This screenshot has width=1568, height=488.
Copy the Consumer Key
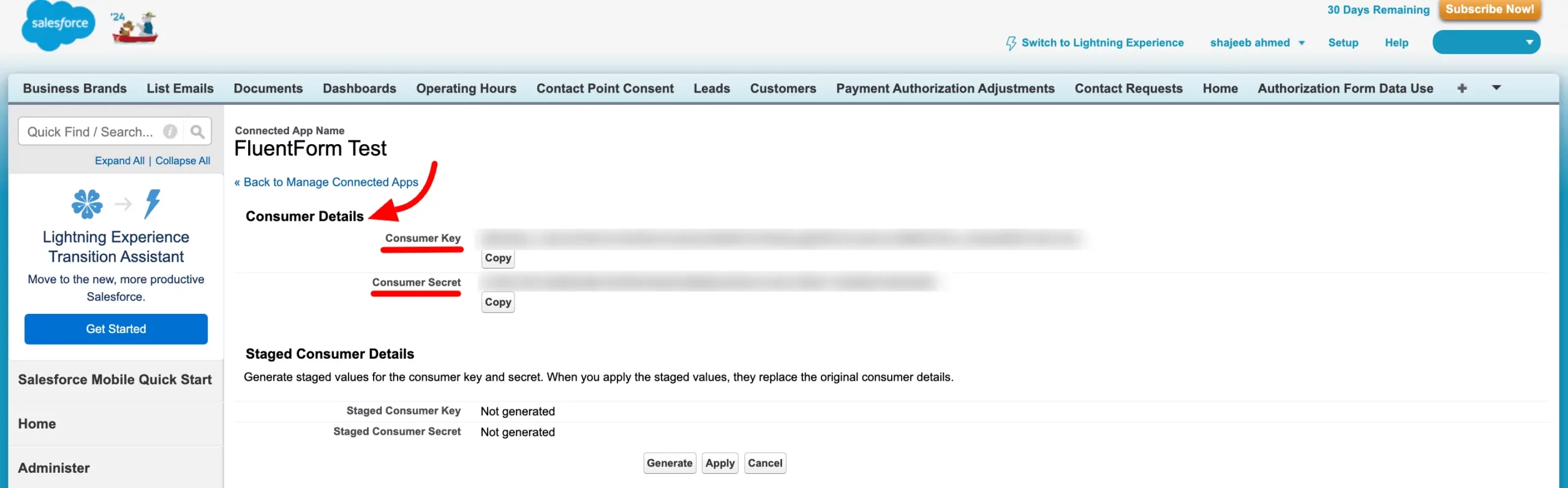(x=498, y=258)
